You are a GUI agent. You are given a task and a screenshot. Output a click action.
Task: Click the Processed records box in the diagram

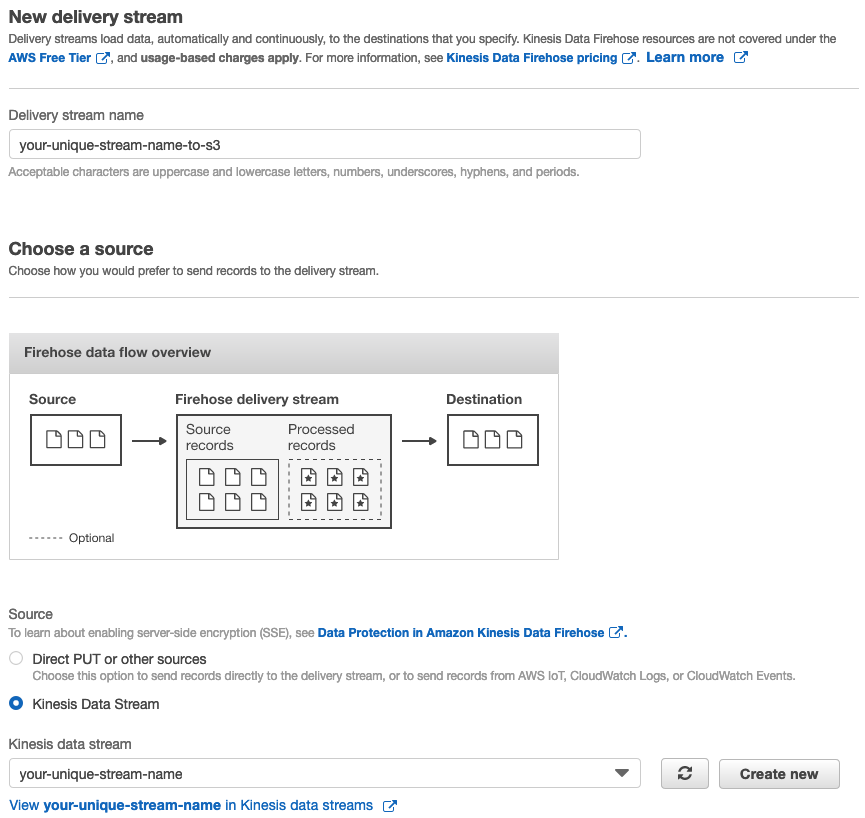pyautogui.click(x=333, y=490)
